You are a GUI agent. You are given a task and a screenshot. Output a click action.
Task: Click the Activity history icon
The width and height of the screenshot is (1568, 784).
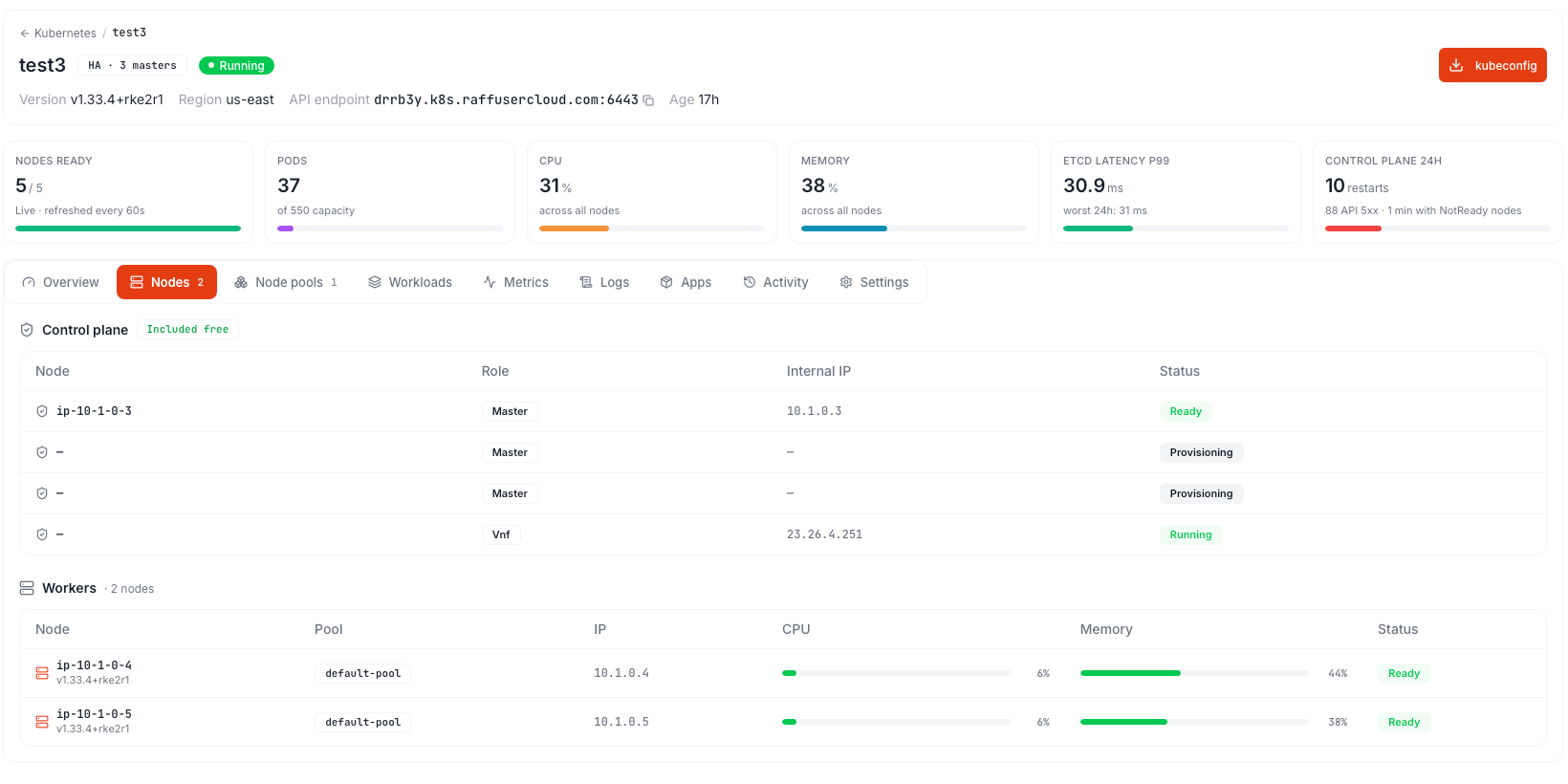(750, 282)
